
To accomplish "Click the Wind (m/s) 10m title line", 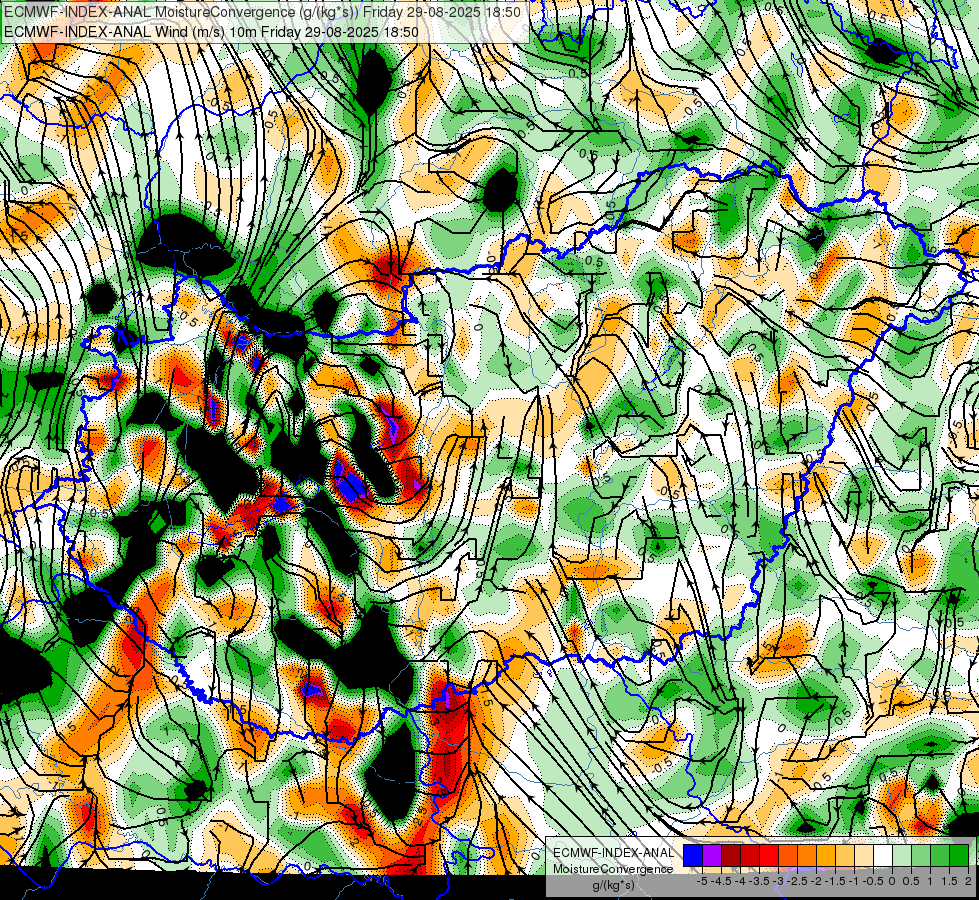I will coord(211,32).
